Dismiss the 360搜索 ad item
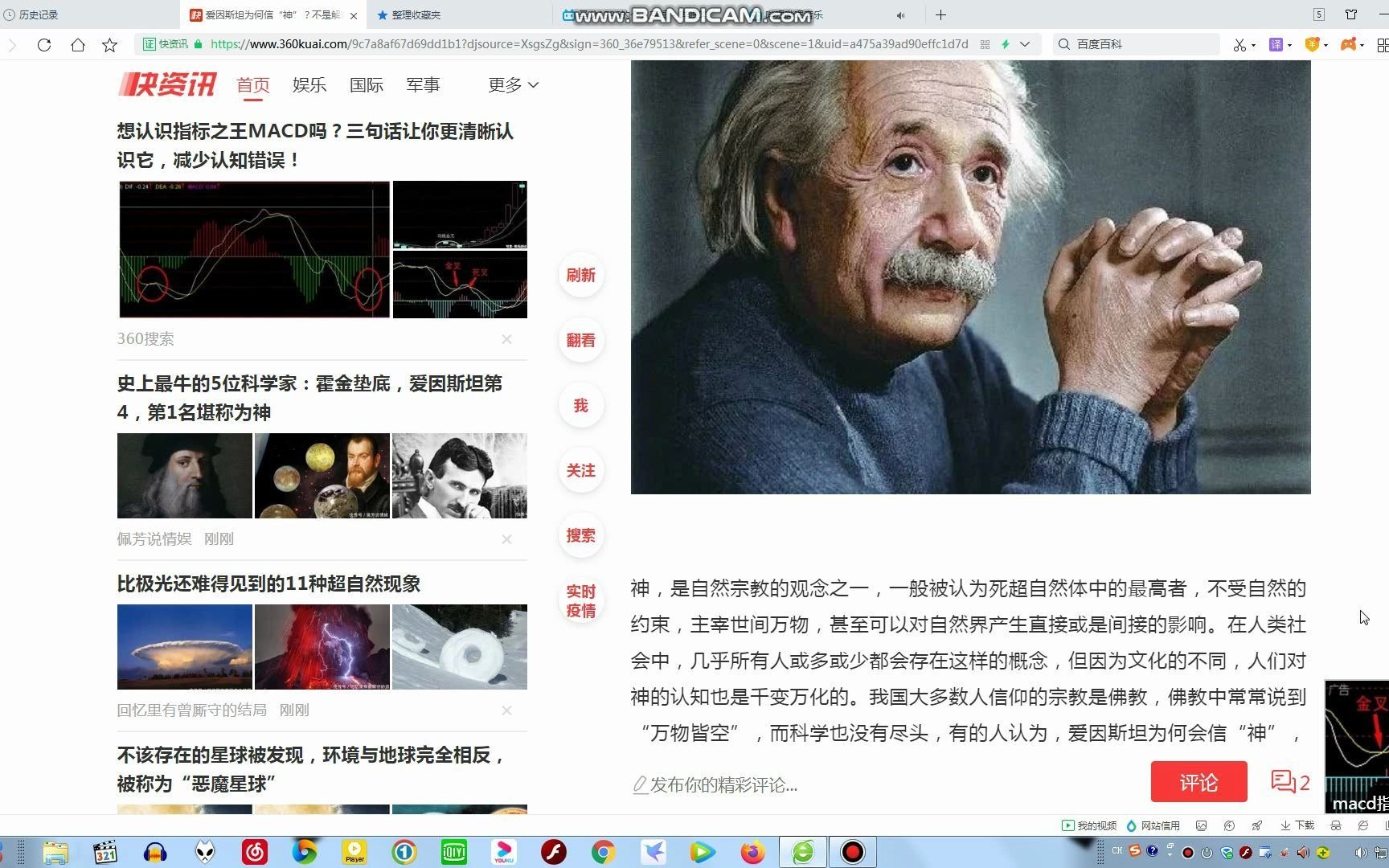Screen dimensions: 1389x868 pyautogui.click(x=506, y=339)
